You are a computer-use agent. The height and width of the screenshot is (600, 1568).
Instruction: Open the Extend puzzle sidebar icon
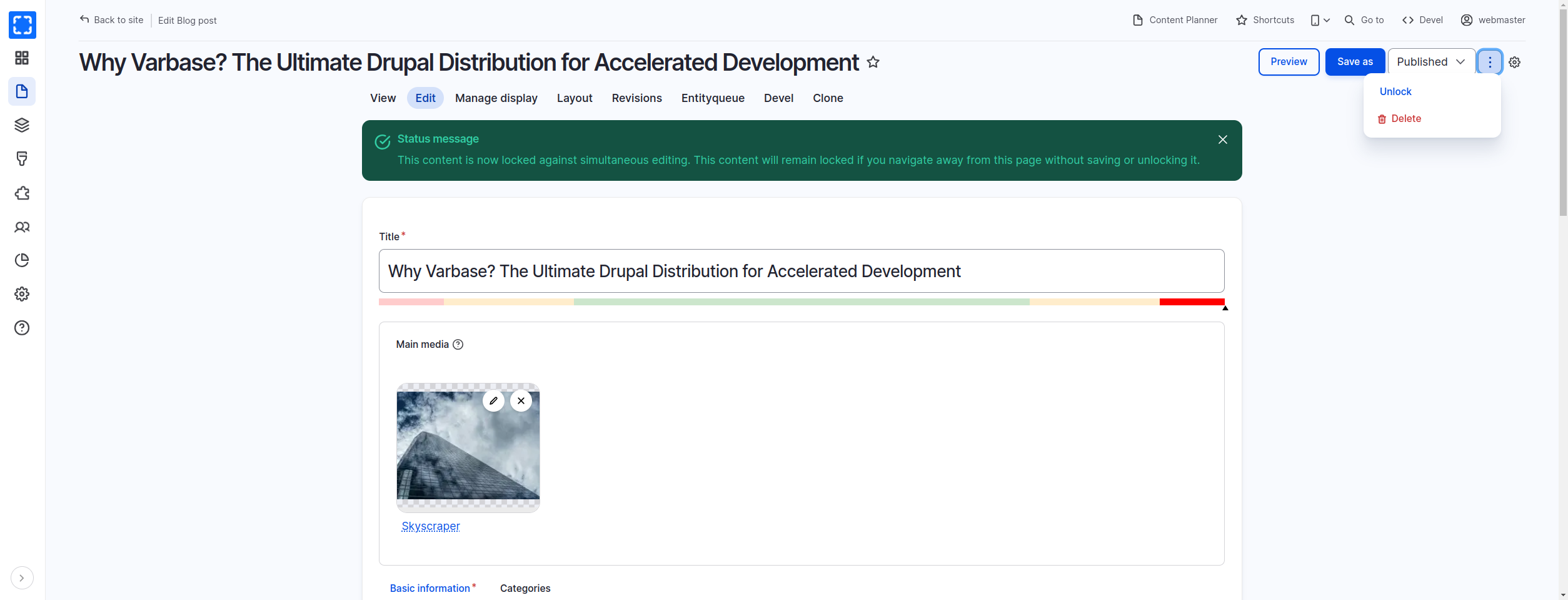point(22,193)
